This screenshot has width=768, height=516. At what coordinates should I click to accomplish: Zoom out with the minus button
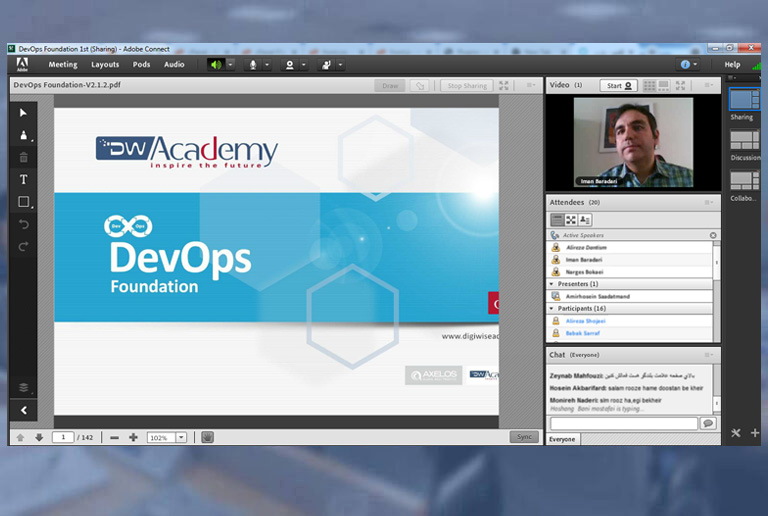click(x=115, y=437)
